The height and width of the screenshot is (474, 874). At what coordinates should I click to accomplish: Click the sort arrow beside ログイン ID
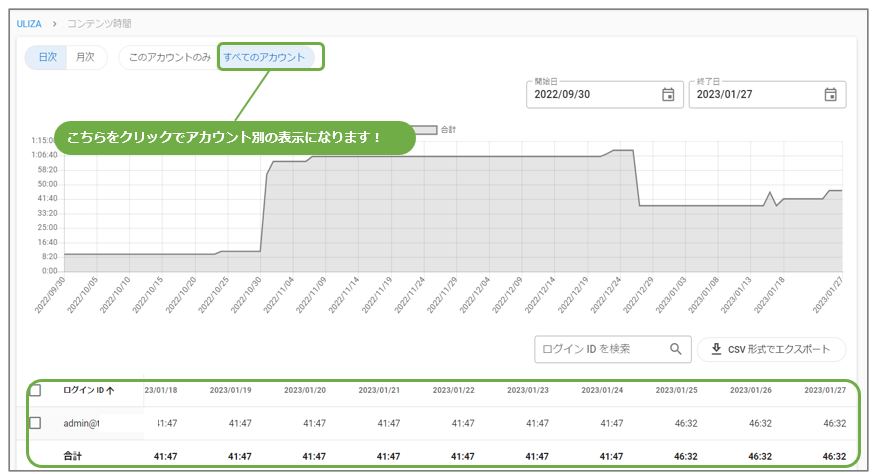pos(109,390)
